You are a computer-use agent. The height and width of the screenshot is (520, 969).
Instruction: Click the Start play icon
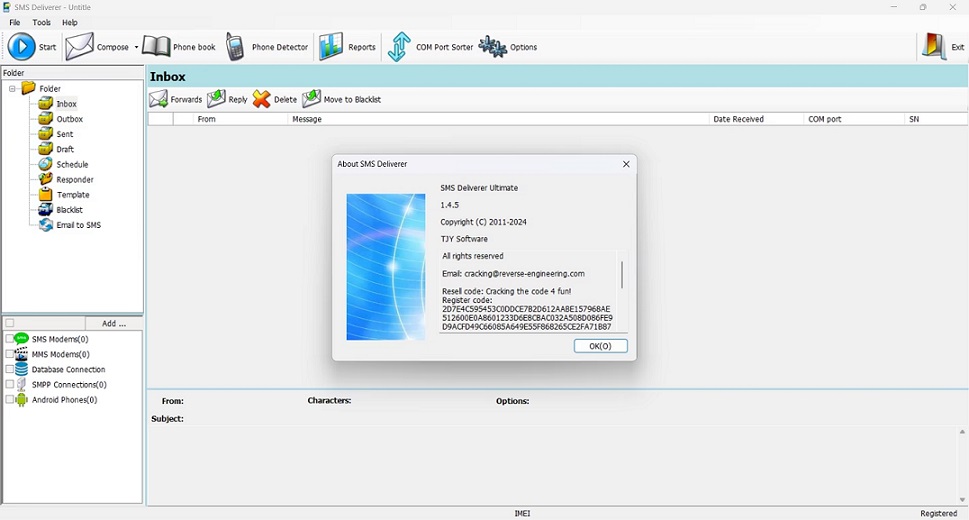22,47
